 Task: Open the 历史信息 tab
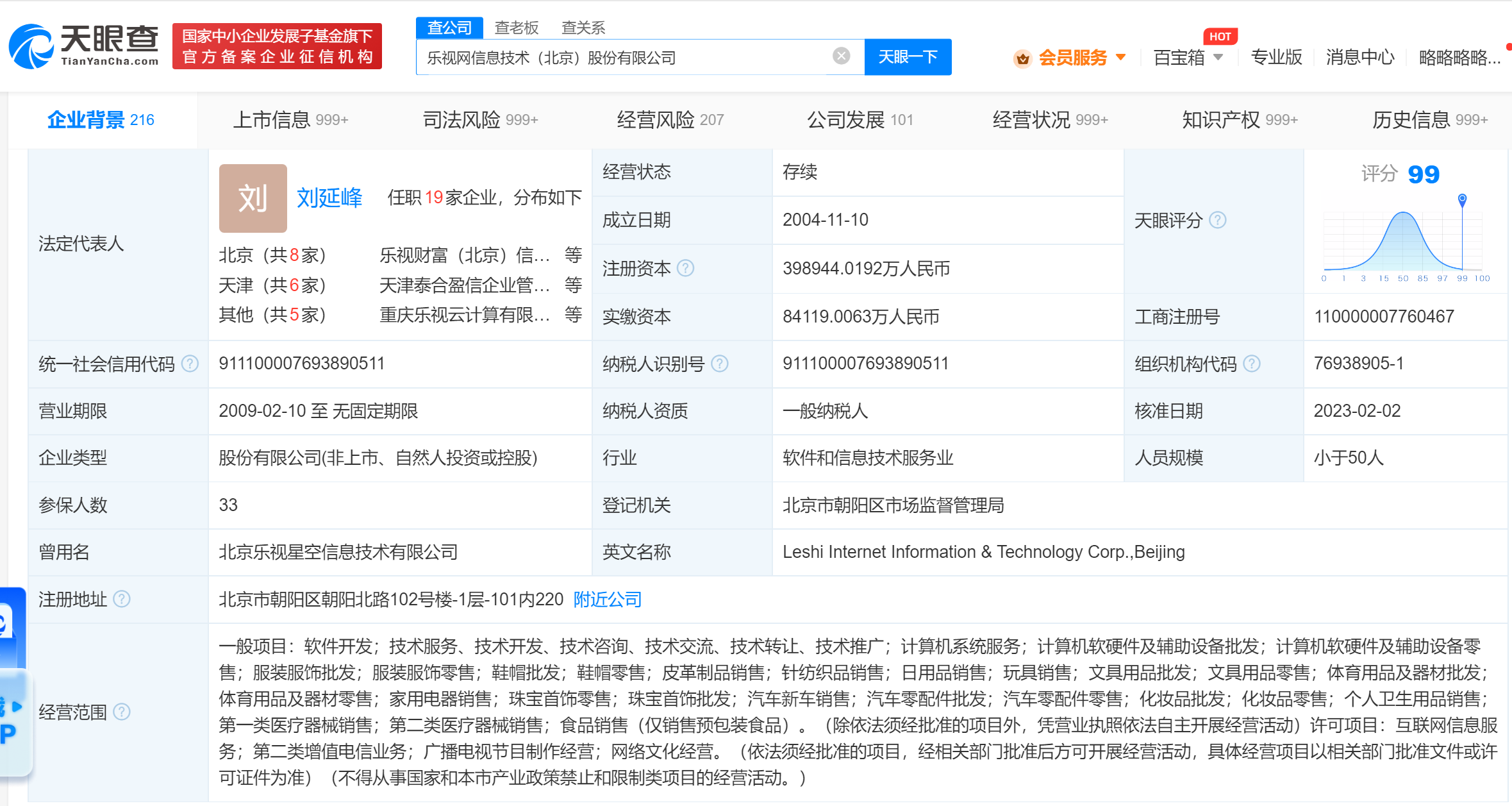click(x=1430, y=120)
